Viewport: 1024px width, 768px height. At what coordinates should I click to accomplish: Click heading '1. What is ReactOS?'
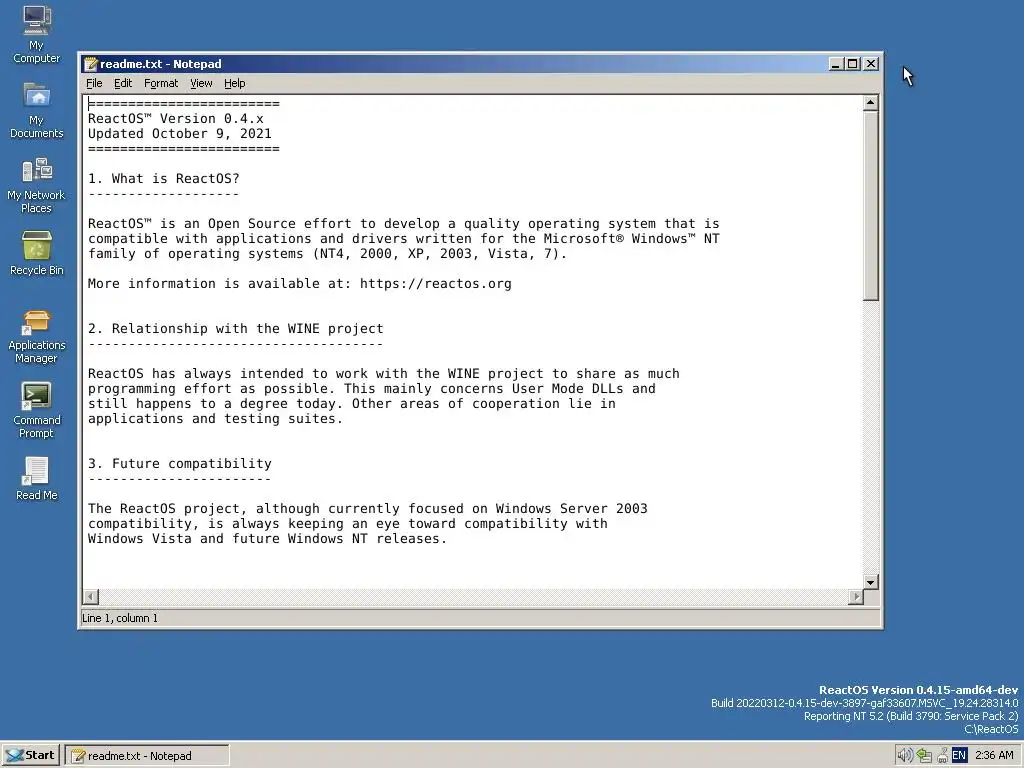(x=164, y=178)
